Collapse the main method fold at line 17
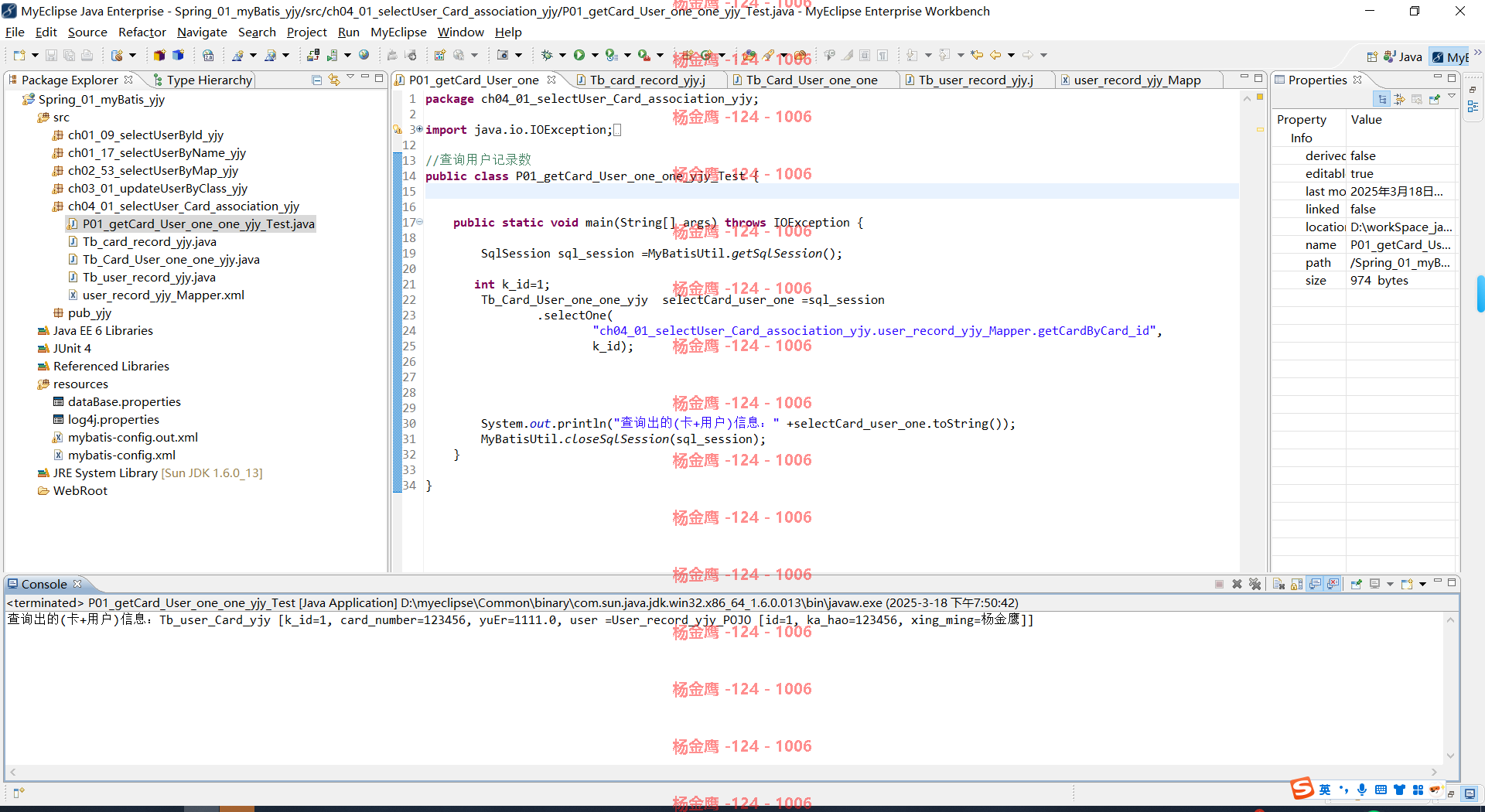1485x812 pixels. [420, 222]
